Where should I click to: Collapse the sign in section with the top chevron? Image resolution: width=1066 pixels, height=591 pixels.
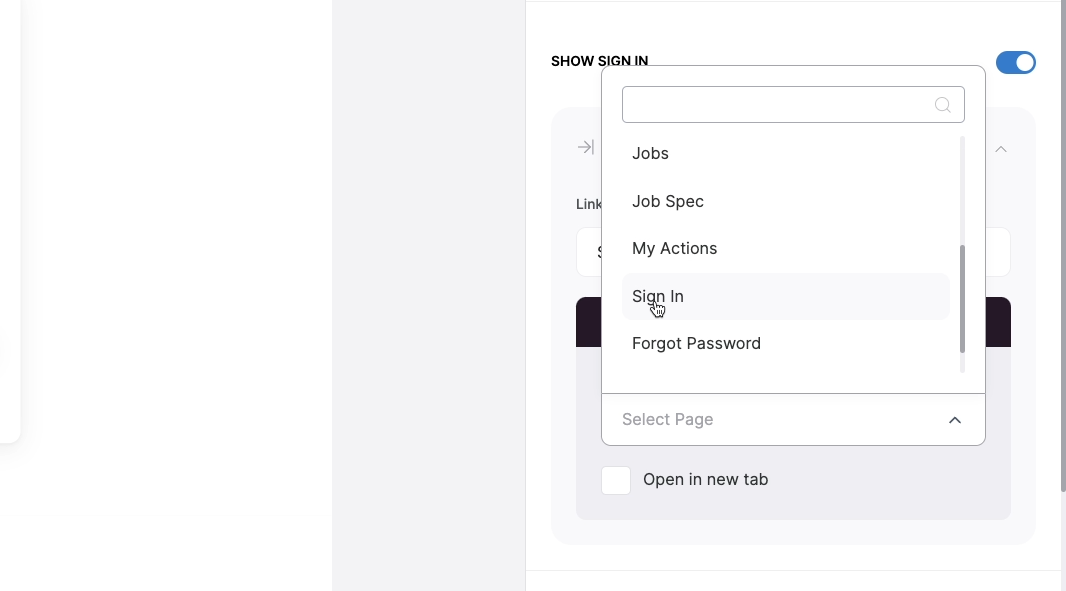coord(1001,149)
